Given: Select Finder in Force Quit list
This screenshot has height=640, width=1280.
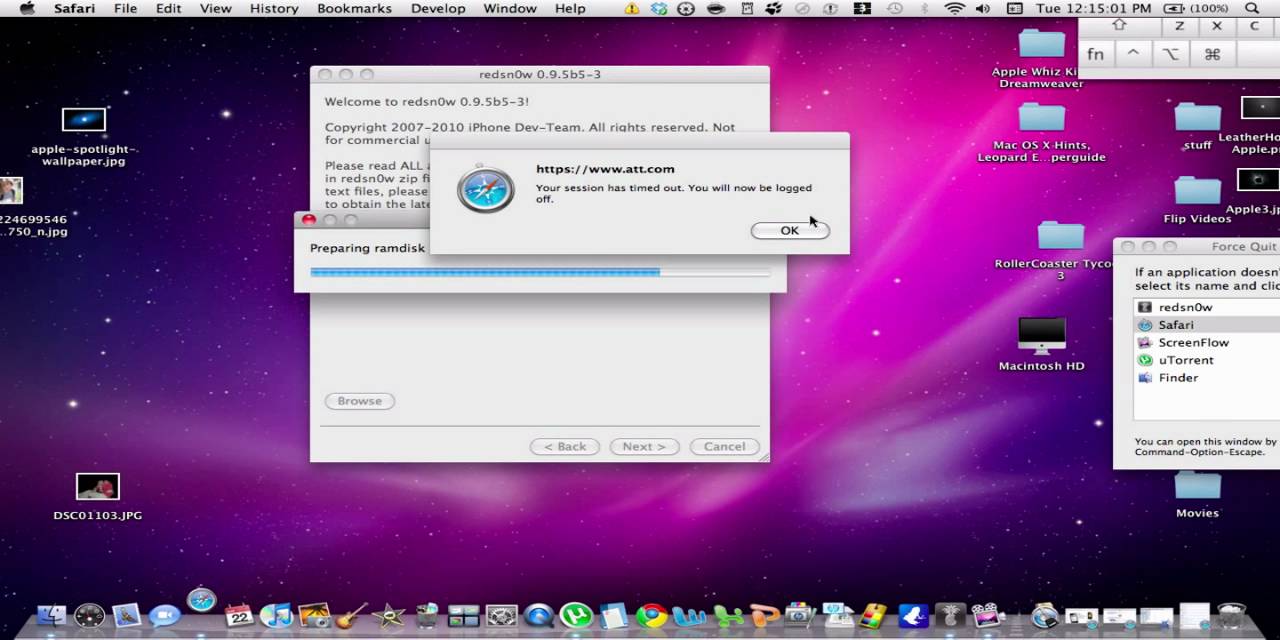Looking at the screenshot, I should coord(1207,378).
